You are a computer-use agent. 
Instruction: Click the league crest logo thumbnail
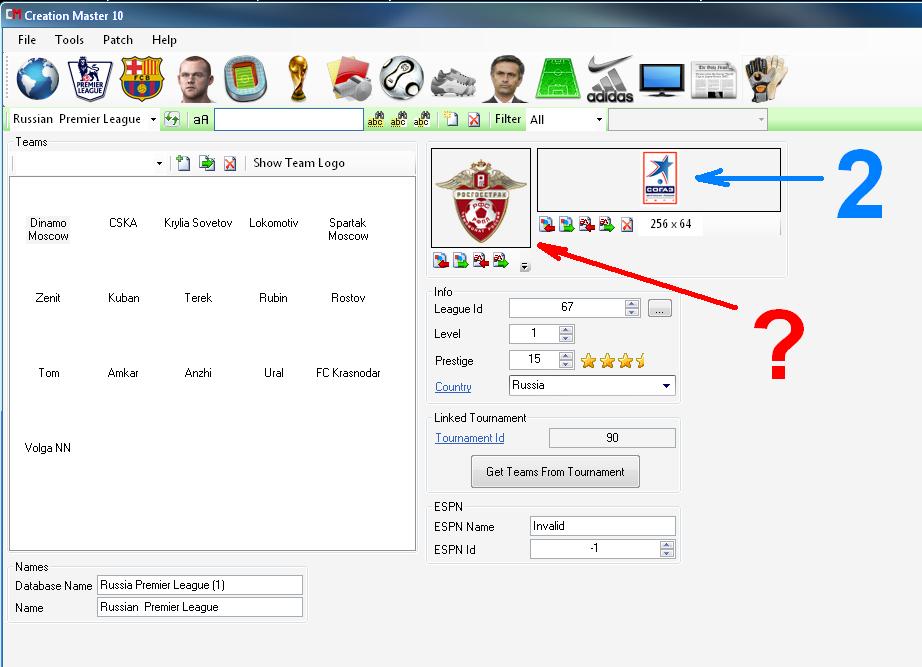481,198
